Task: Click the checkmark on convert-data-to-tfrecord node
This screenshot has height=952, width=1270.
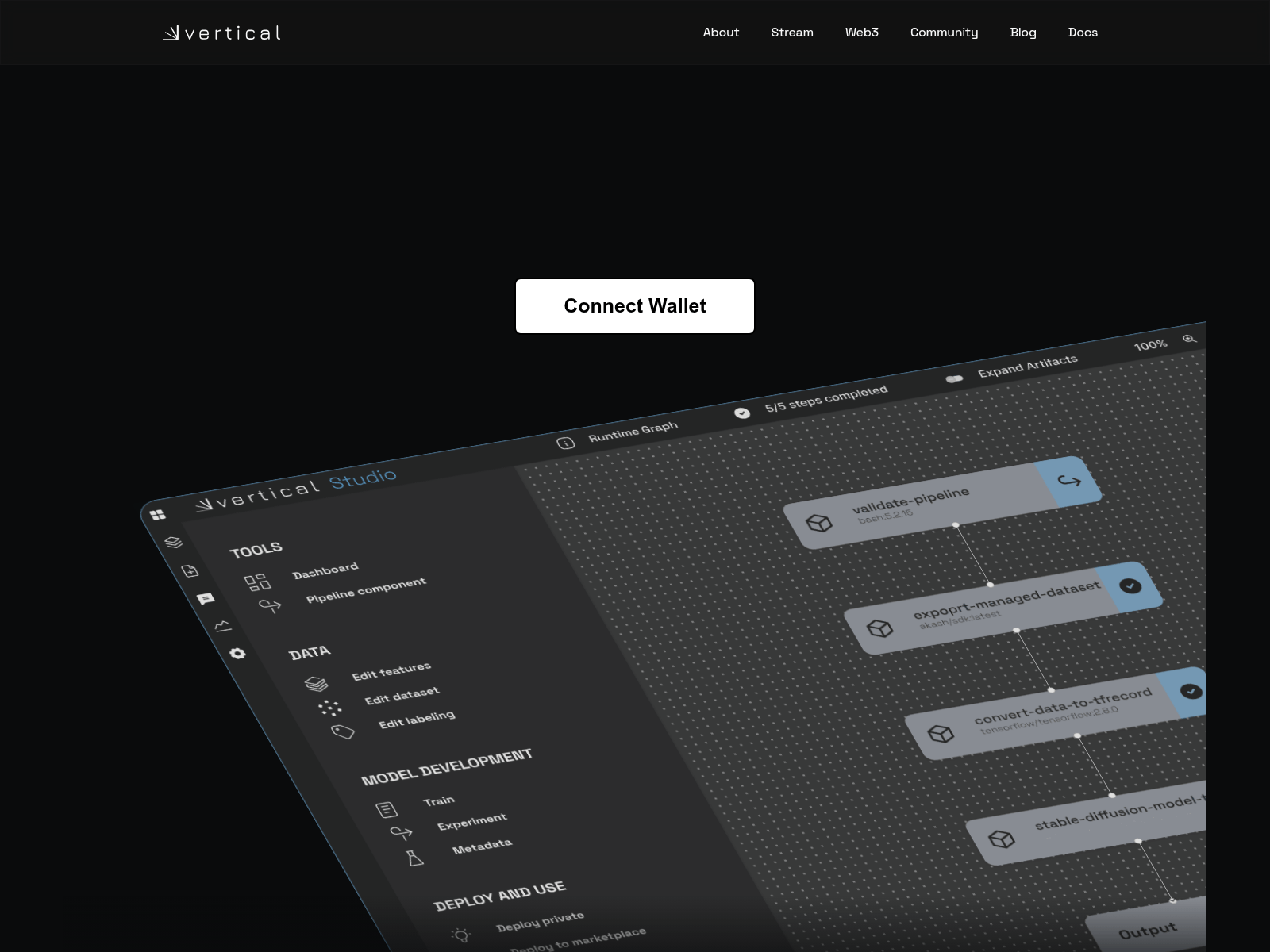Action: click(1191, 691)
